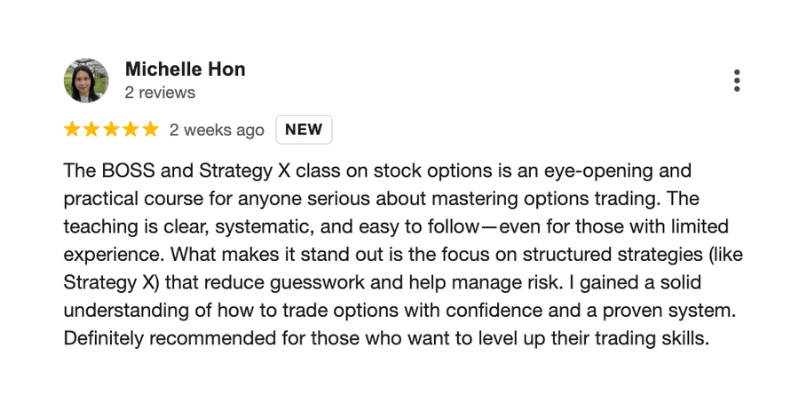Click the second gold rating star
The width and height of the screenshot is (800, 400).
click(91, 130)
